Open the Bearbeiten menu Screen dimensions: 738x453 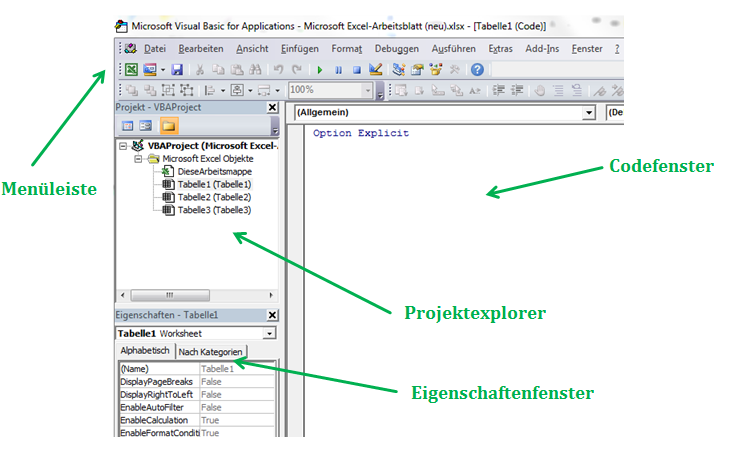point(201,49)
